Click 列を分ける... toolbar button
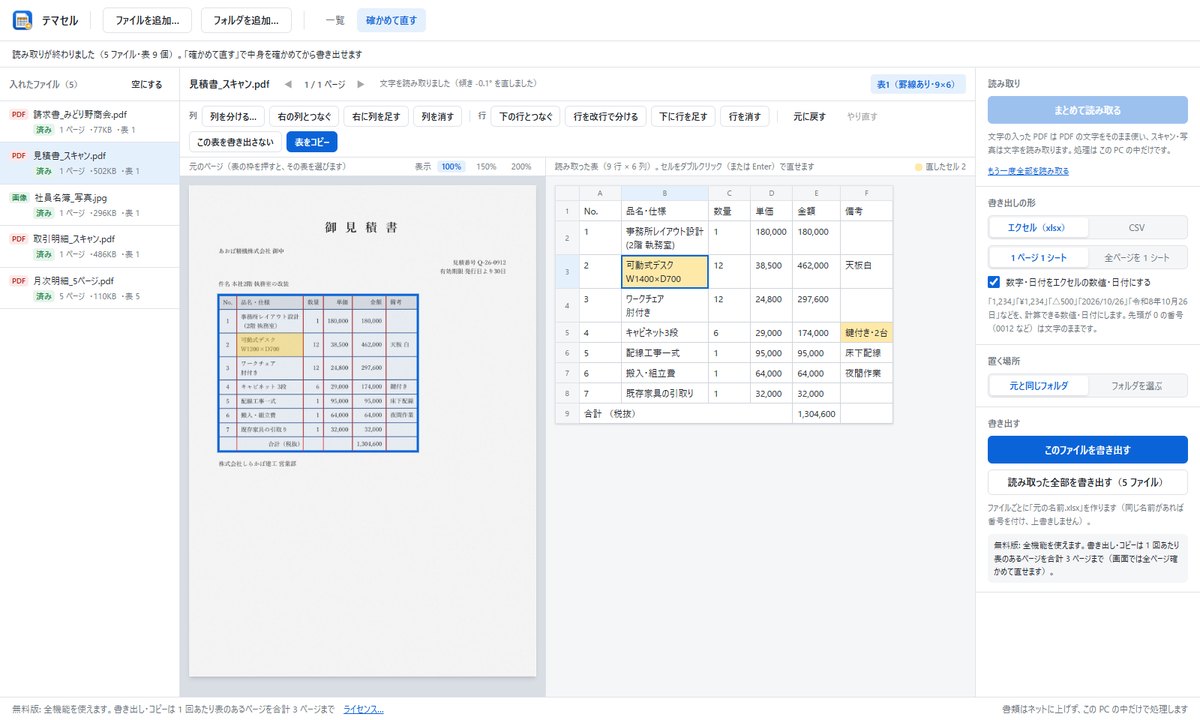 235,117
